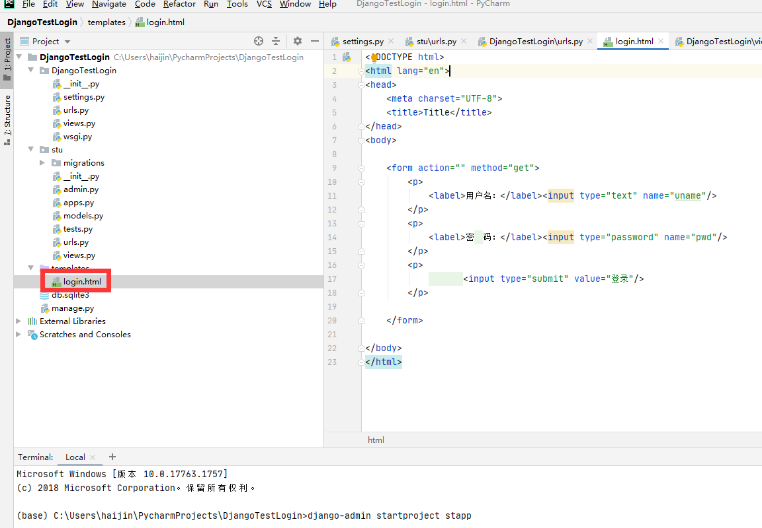This screenshot has width=762, height=528.
Task: Close the DjangoTestLogin\urls.py tab
Action: coord(590,41)
